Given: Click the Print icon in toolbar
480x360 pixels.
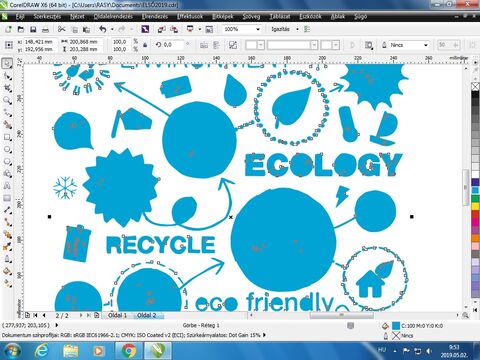Looking at the screenshot, I should tap(45, 29).
